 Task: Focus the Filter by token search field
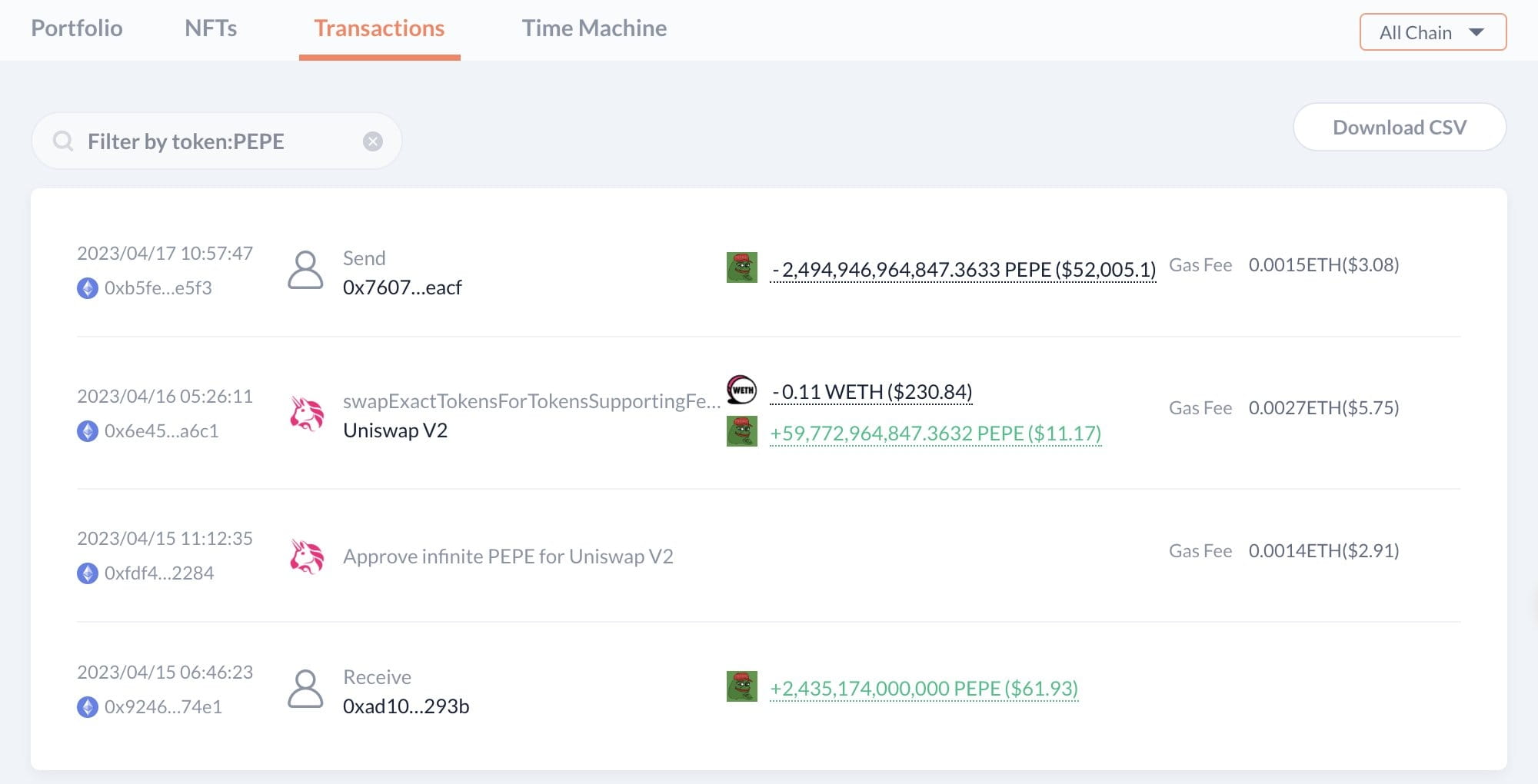tap(217, 141)
